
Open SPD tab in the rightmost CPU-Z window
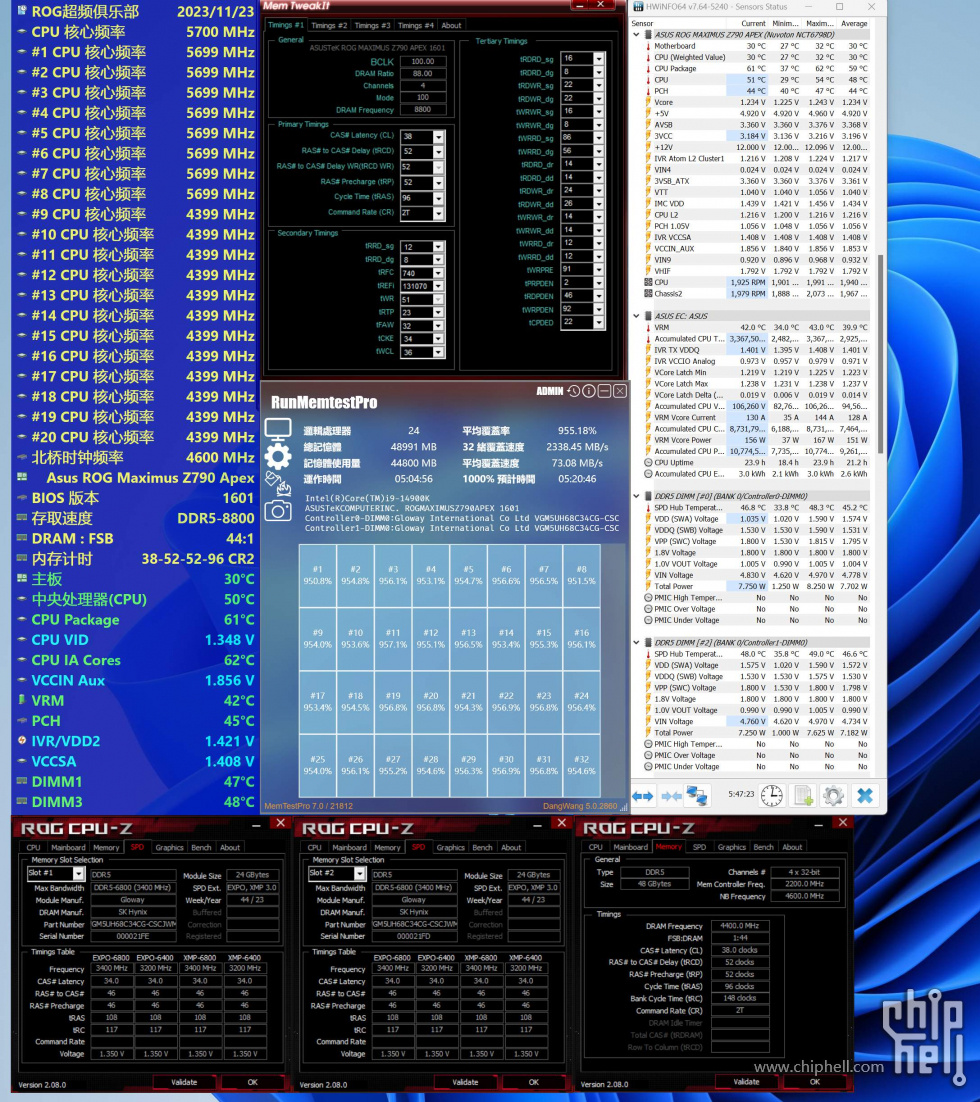coord(699,848)
